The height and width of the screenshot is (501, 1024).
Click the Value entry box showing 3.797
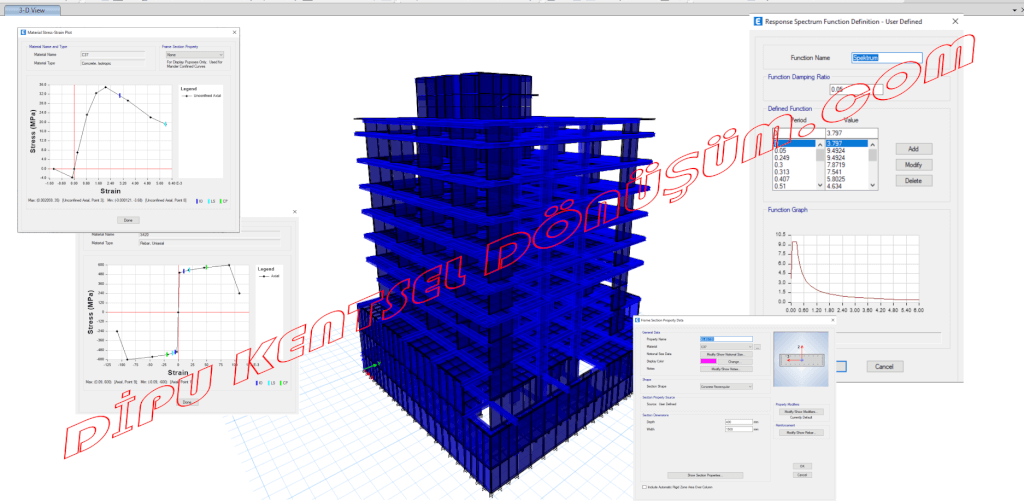point(852,133)
